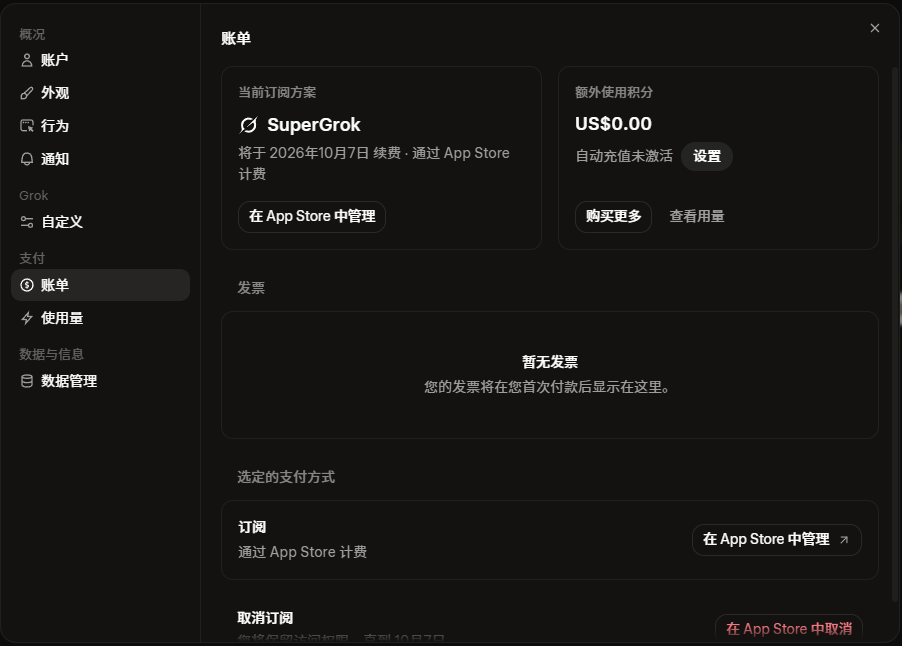
Task: Click 在 App Store 中管理 under SuperGrok
Action: pos(312,217)
